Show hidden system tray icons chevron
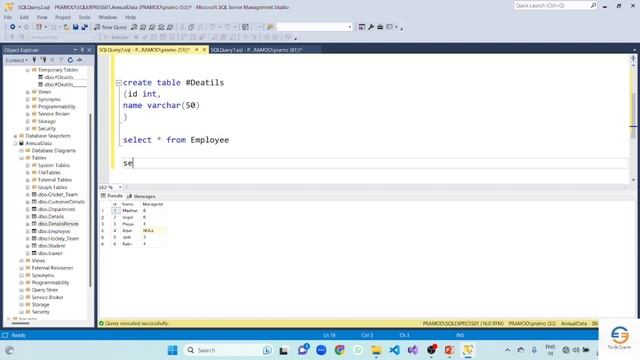 (x=507, y=350)
